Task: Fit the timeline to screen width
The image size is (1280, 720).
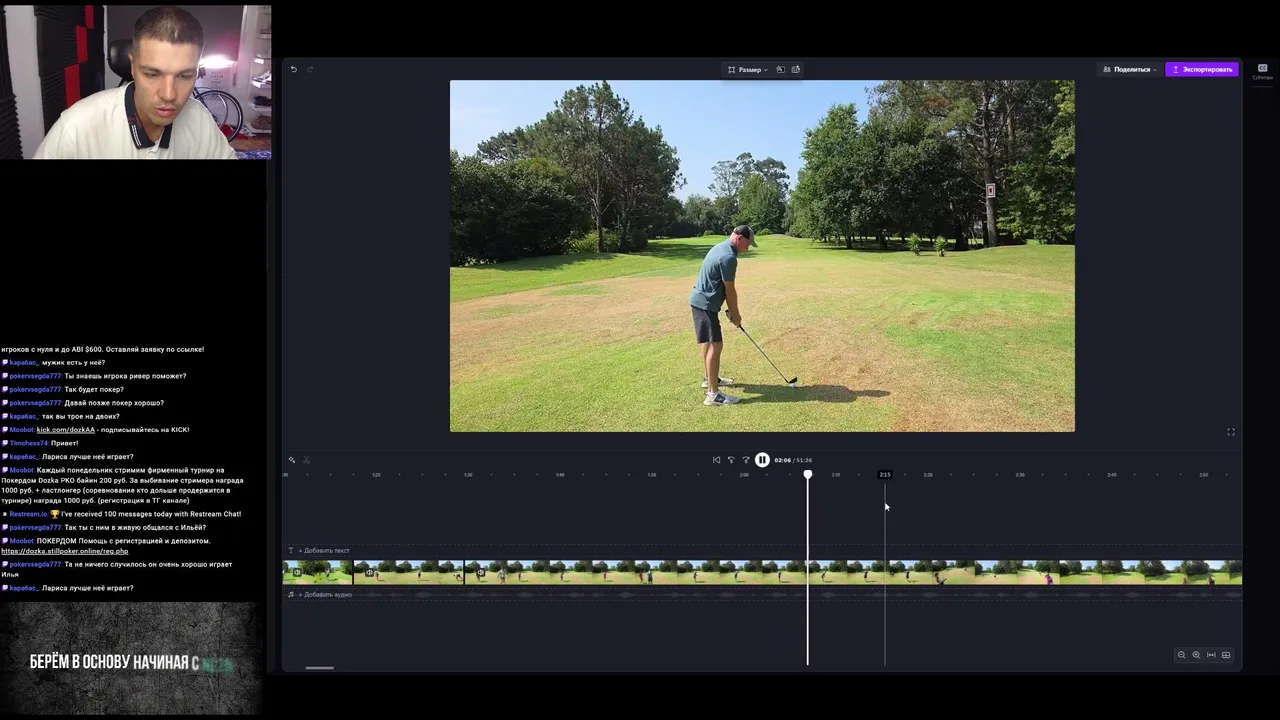Action: coord(1211,655)
